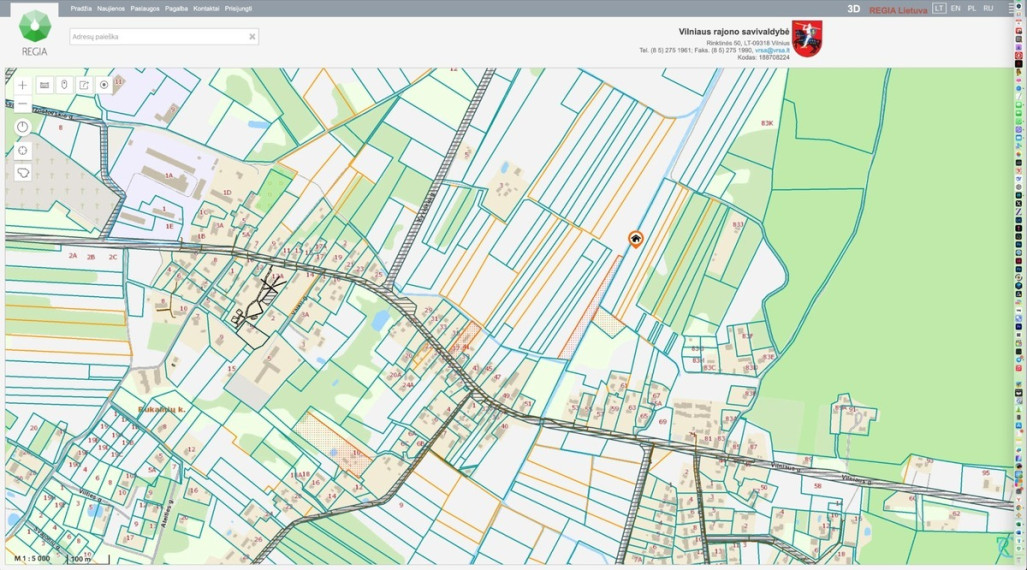The image size is (1027, 570).
Task: Show full Lithuania map outline view
Action: pos(22,173)
